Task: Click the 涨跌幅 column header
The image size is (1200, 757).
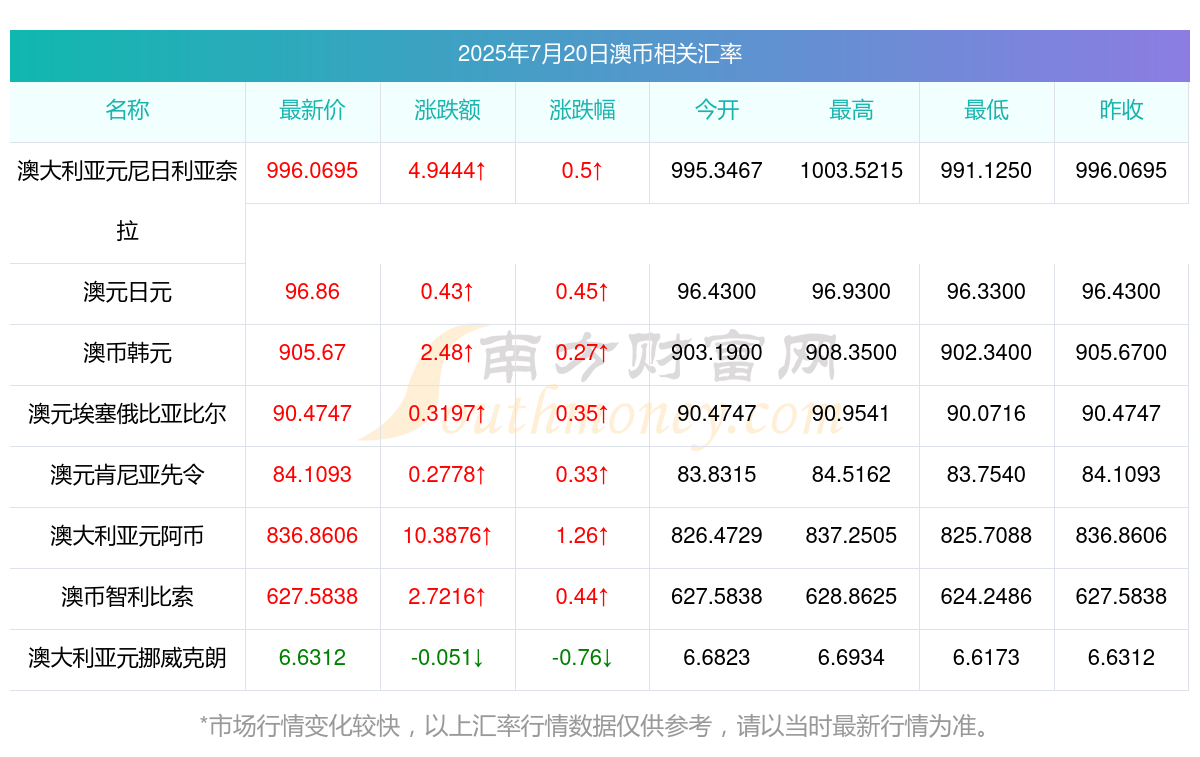Action: pyautogui.click(x=583, y=110)
